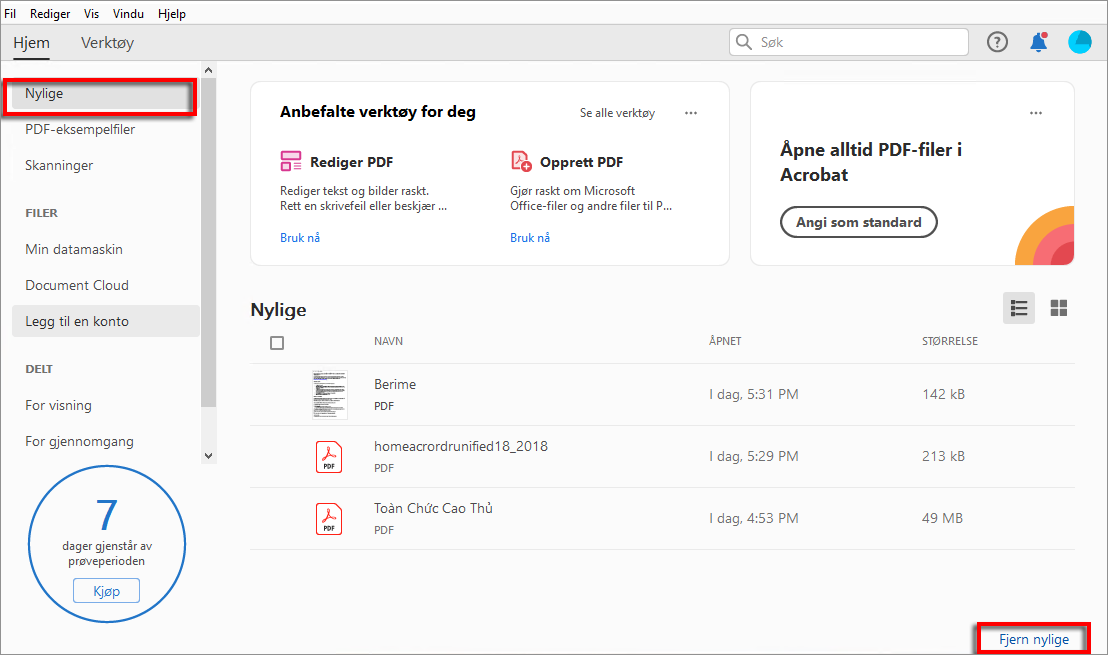Click the Fjern nylige link
The height and width of the screenshot is (655, 1108).
click(x=1034, y=639)
